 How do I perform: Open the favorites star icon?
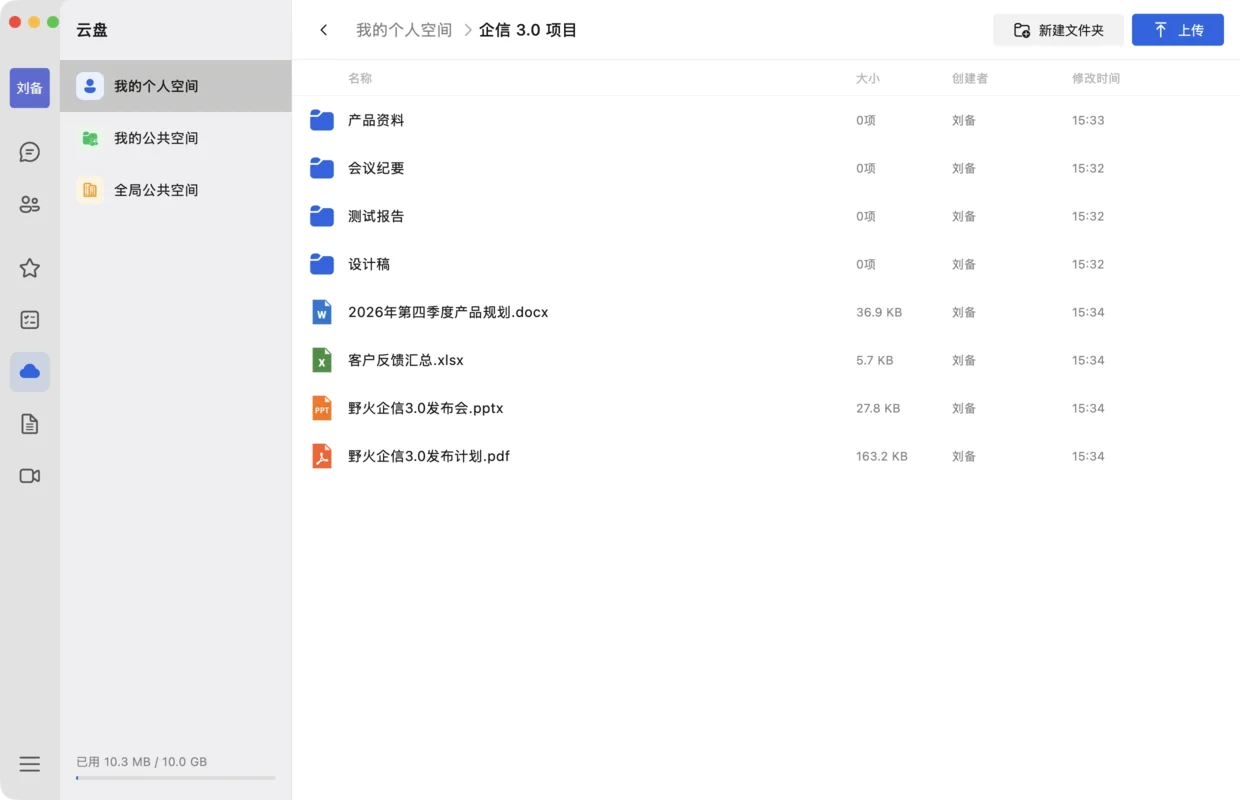click(30, 268)
